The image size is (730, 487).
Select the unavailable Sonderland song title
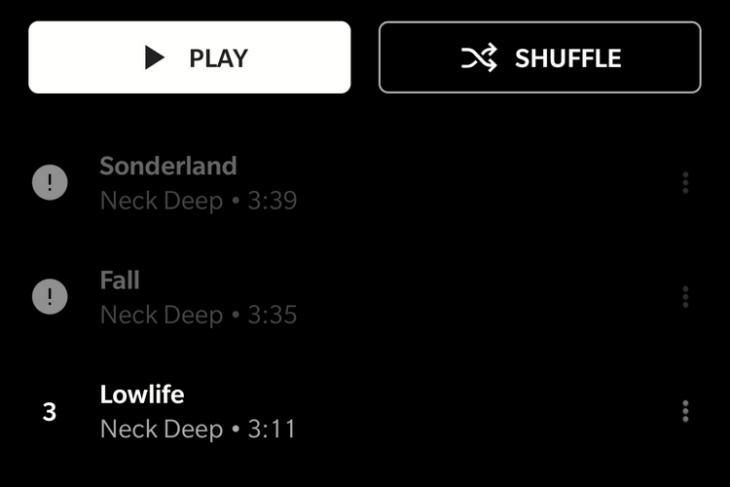pyautogui.click(x=169, y=166)
